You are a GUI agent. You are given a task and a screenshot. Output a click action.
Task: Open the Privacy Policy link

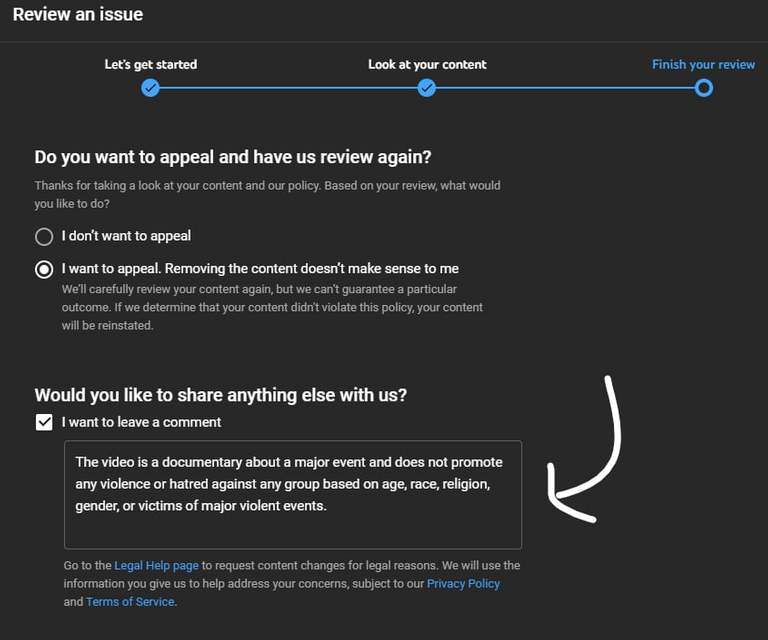click(x=463, y=584)
